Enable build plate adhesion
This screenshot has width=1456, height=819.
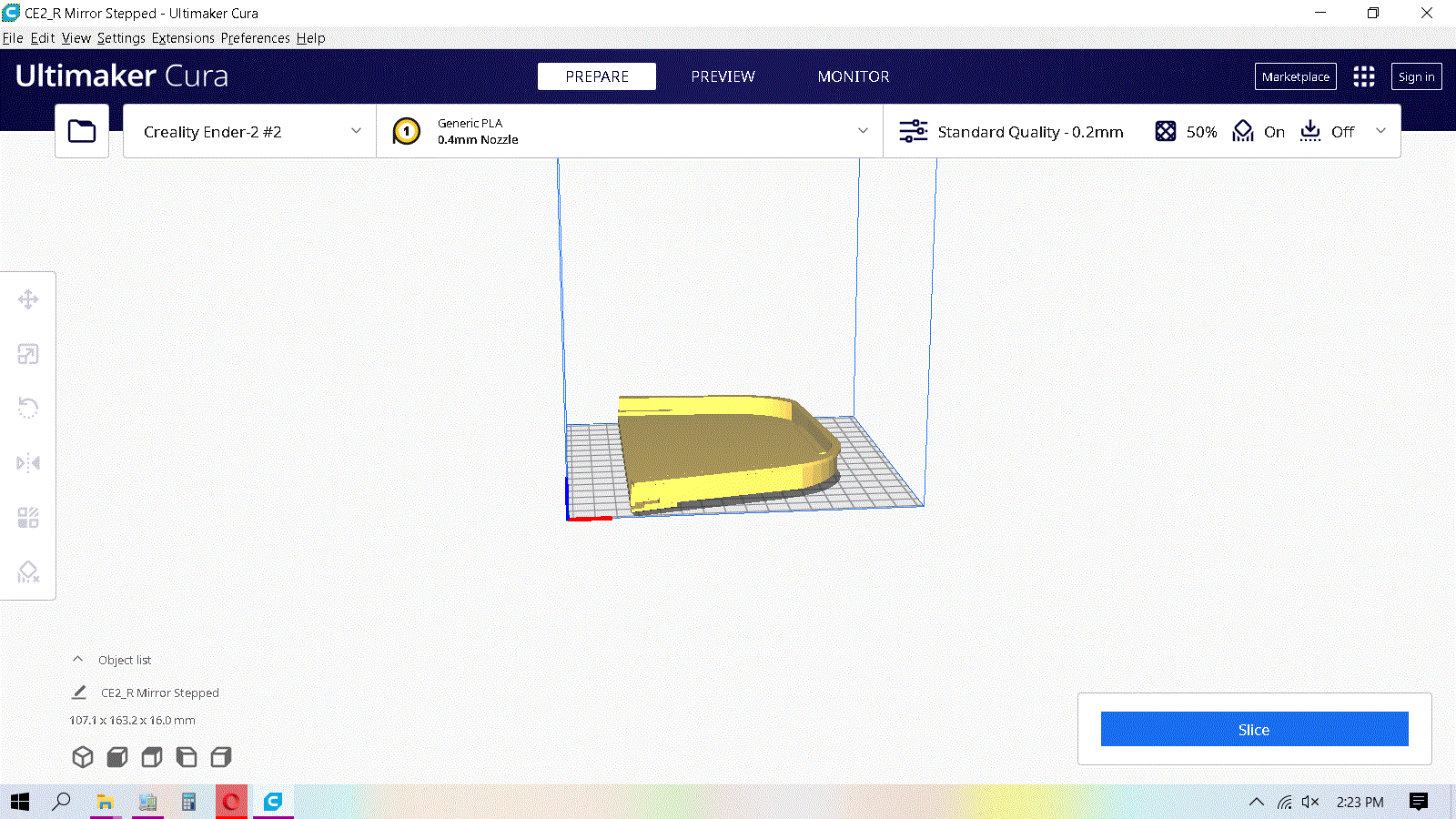pyautogui.click(x=1328, y=131)
